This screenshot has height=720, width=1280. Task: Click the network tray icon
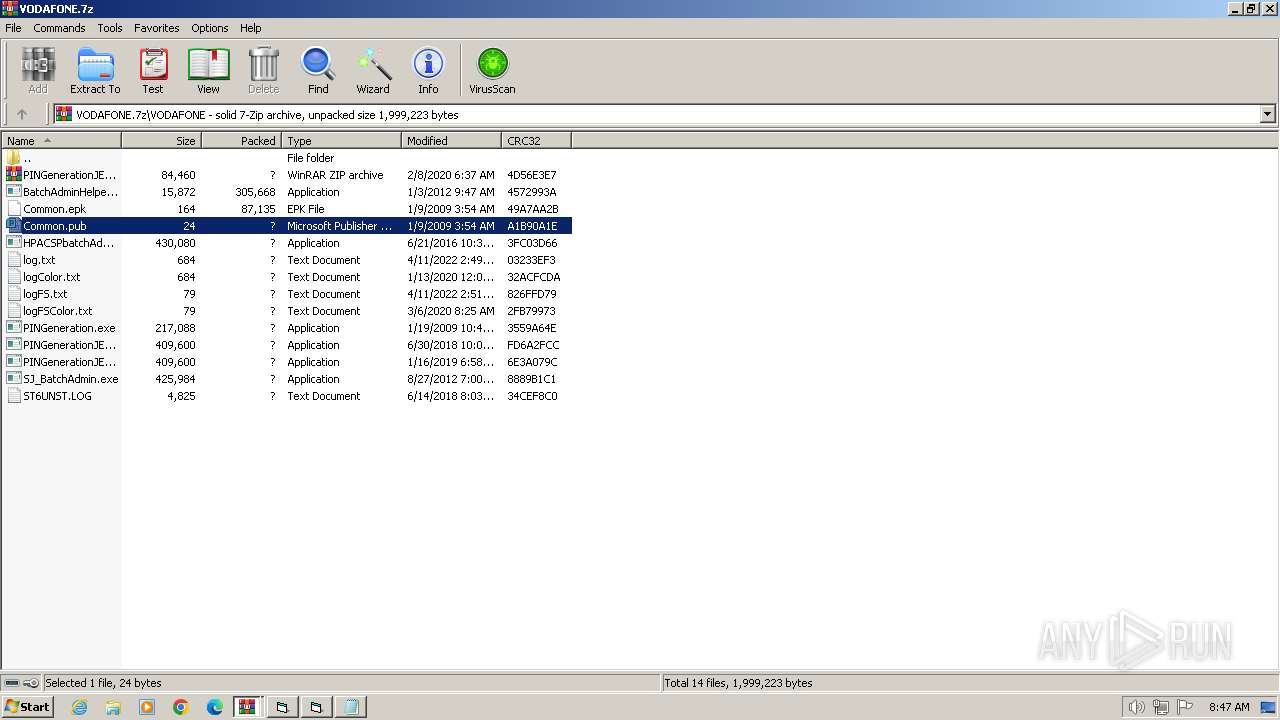click(1160, 707)
